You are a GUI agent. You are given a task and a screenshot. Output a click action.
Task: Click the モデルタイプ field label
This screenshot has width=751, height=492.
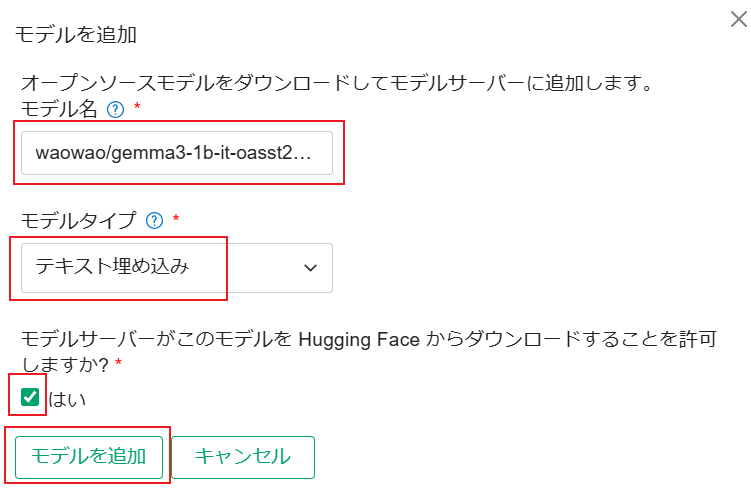(78, 220)
